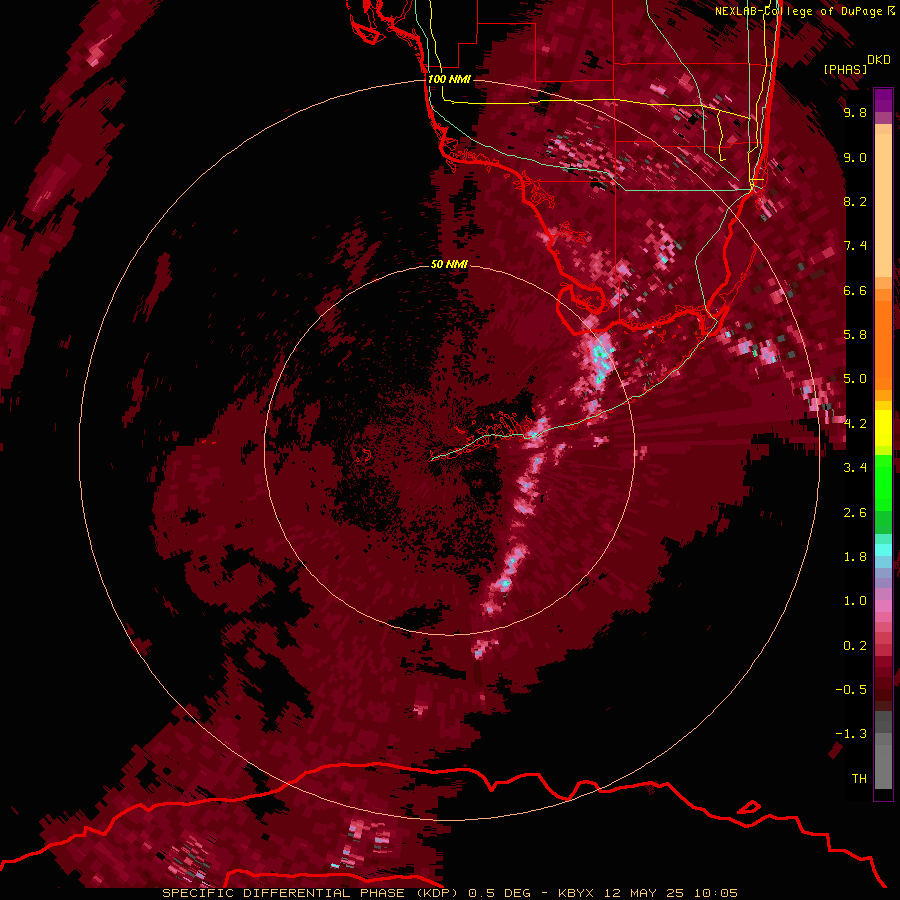Click the 4.2 value on the color scale
The image size is (900, 900).
coord(855,424)
